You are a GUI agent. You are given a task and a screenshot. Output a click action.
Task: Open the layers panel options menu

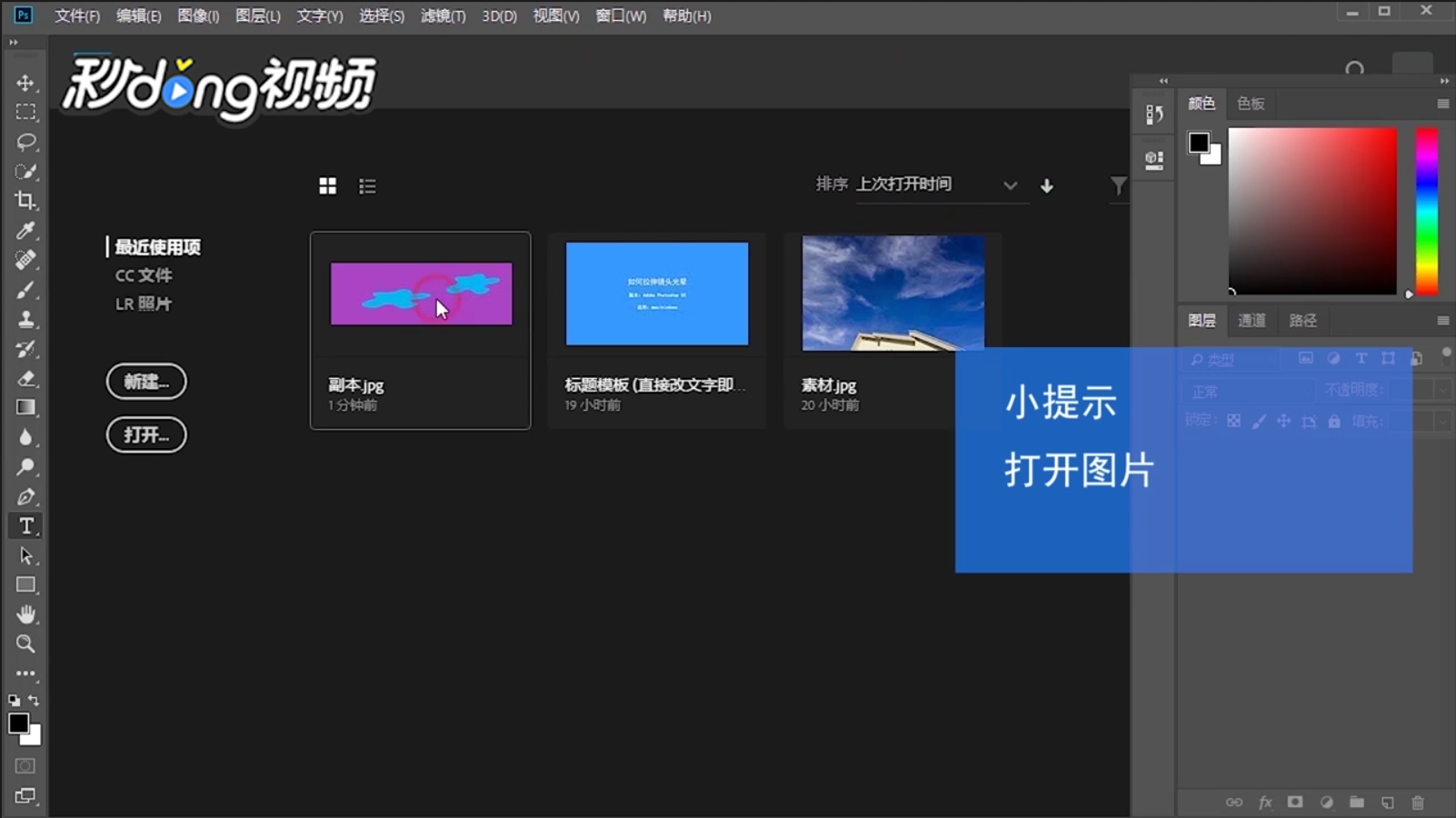(1442, 320)
